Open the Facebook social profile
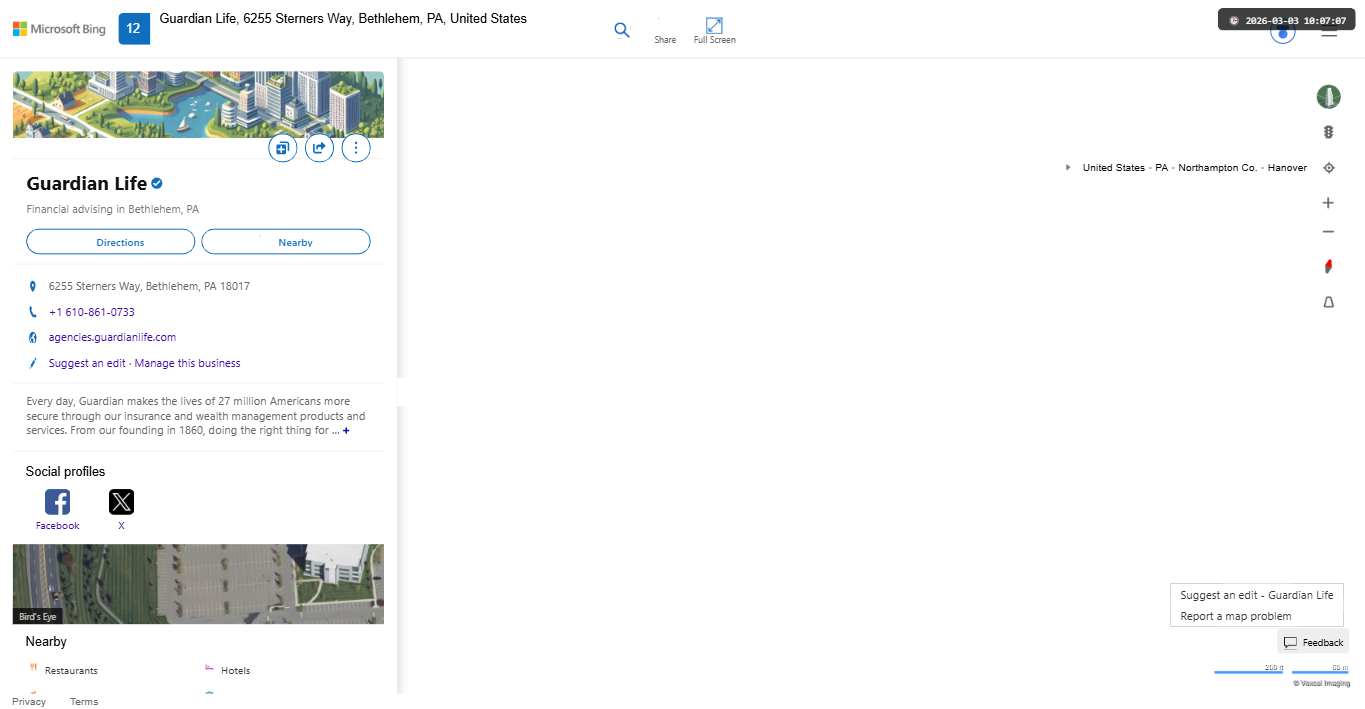 pos(58,510)
